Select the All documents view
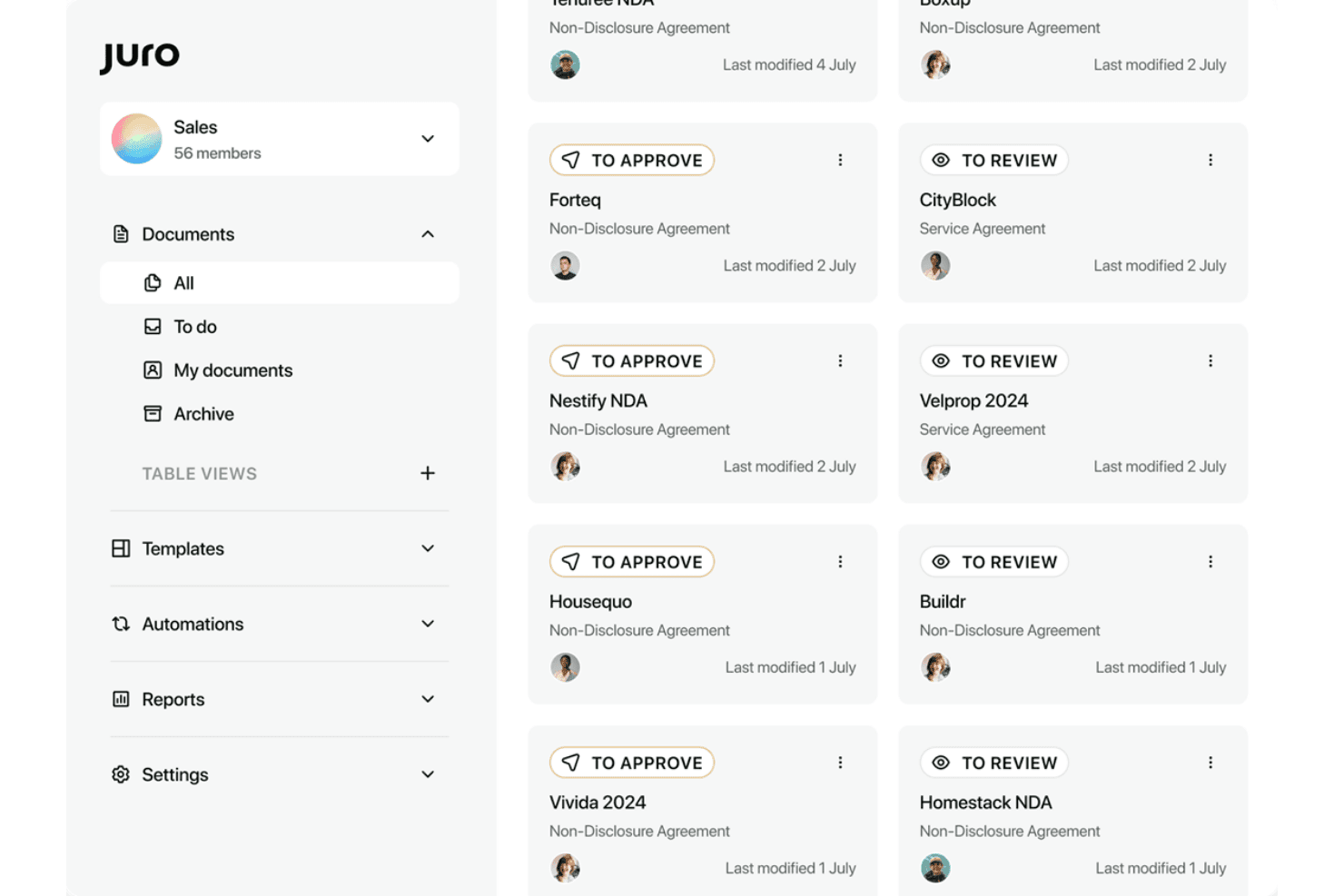The width and height of the screenshot is (1344, 896). tap(279, 283)
